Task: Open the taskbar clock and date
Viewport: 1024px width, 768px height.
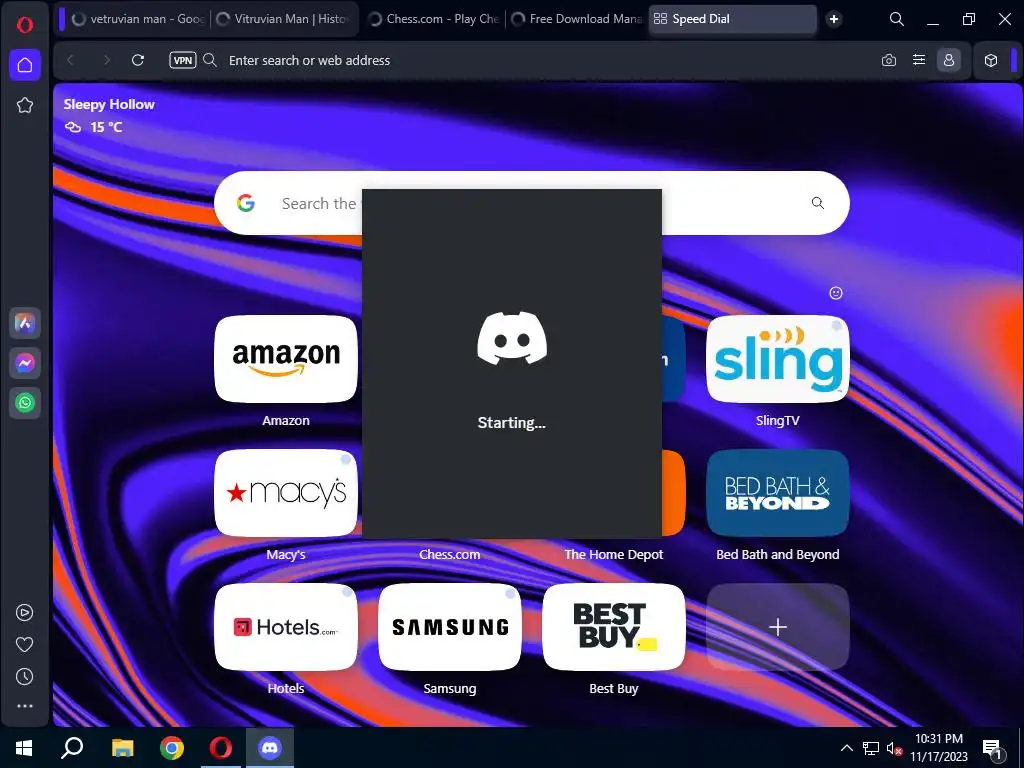Action: [938, 748]
